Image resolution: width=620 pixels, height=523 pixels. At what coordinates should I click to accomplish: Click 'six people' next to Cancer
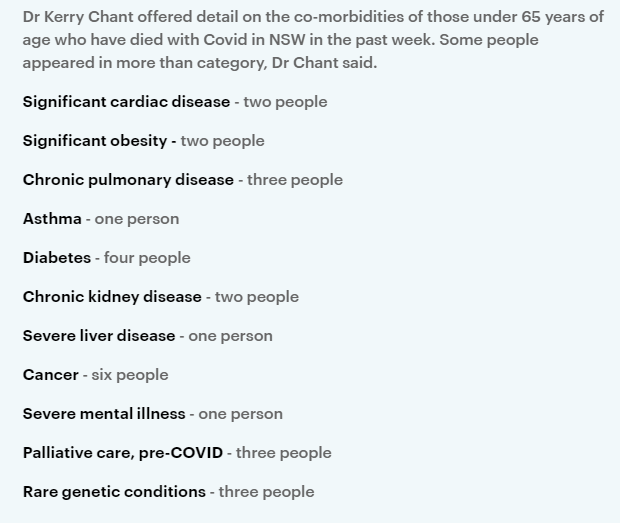130,375
